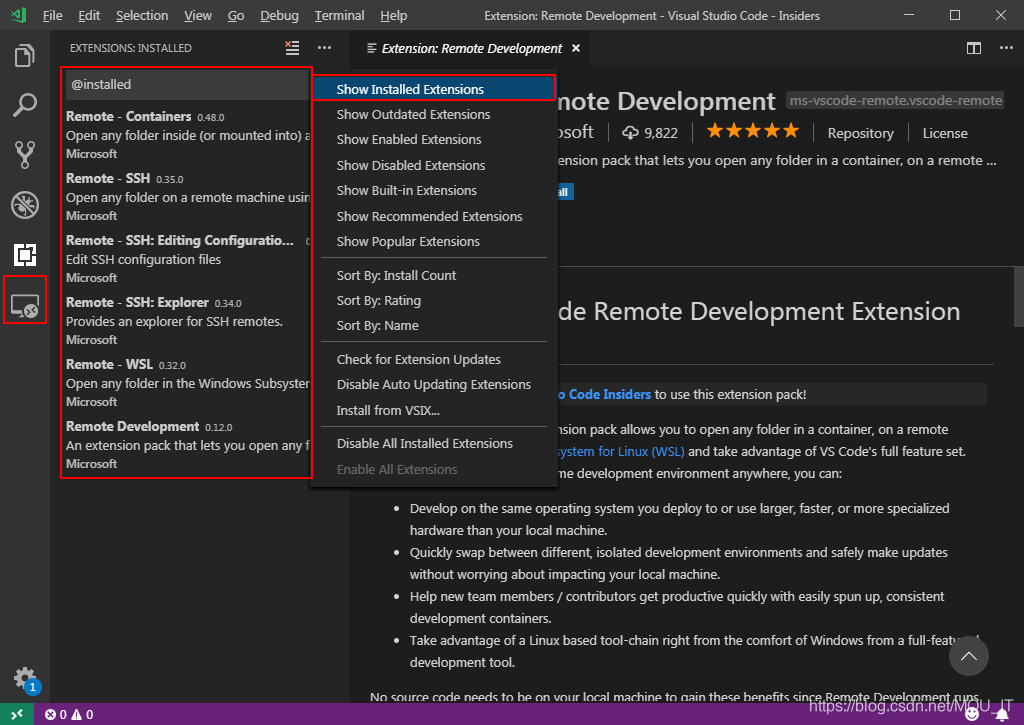Open the Manage gear icon

25,678
